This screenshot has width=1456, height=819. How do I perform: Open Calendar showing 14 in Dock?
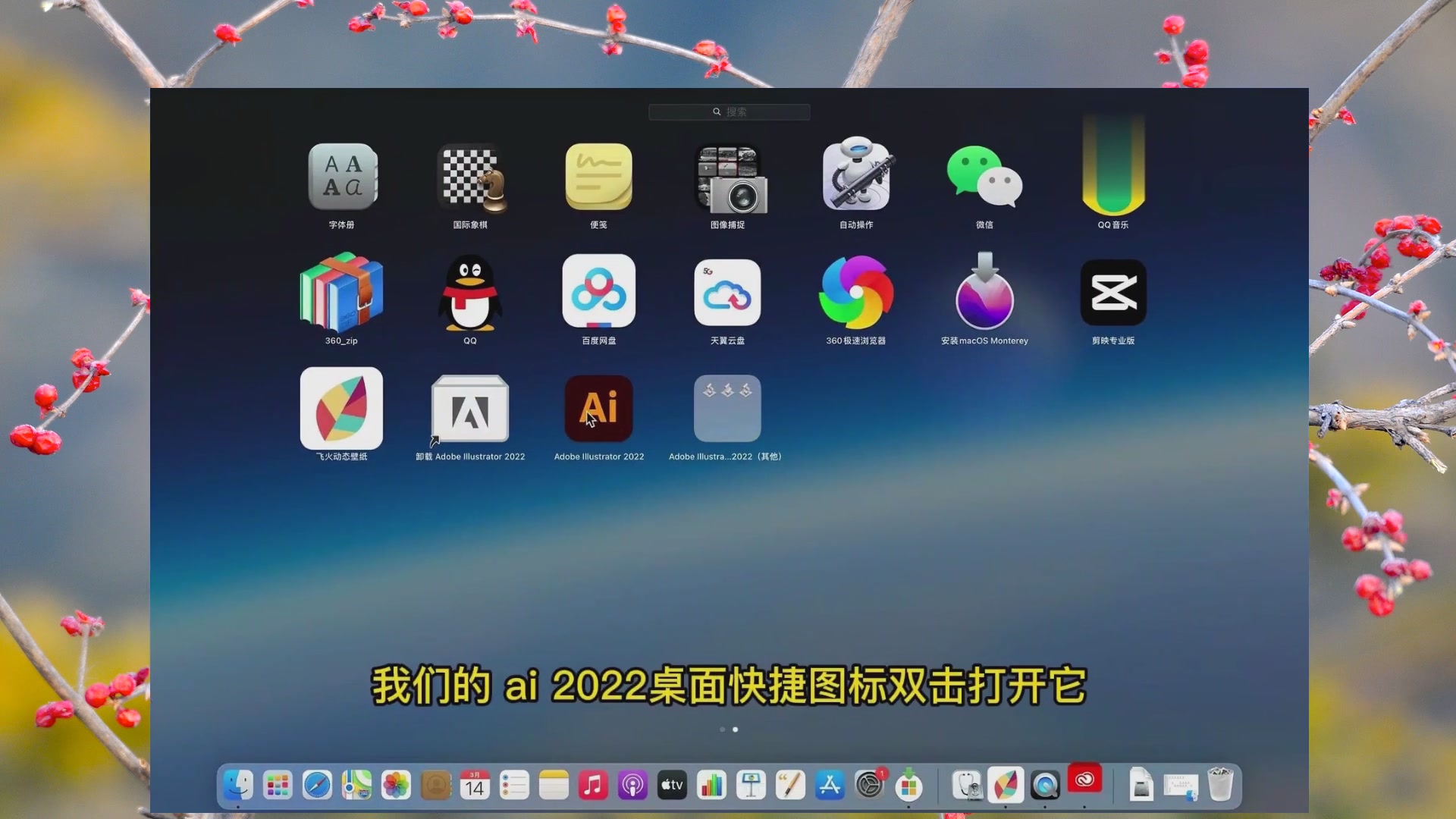(x=475, y=786)
